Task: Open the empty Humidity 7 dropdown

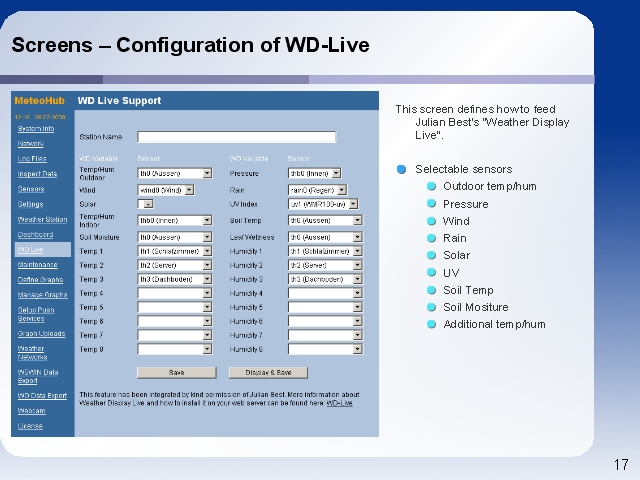Action: (x=325, y=335)
